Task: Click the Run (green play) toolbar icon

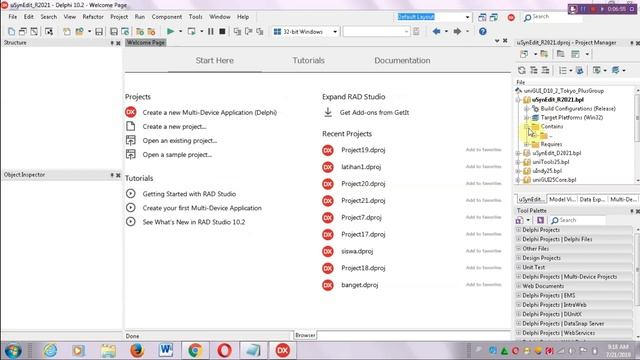Action: [x=171, y=31]
